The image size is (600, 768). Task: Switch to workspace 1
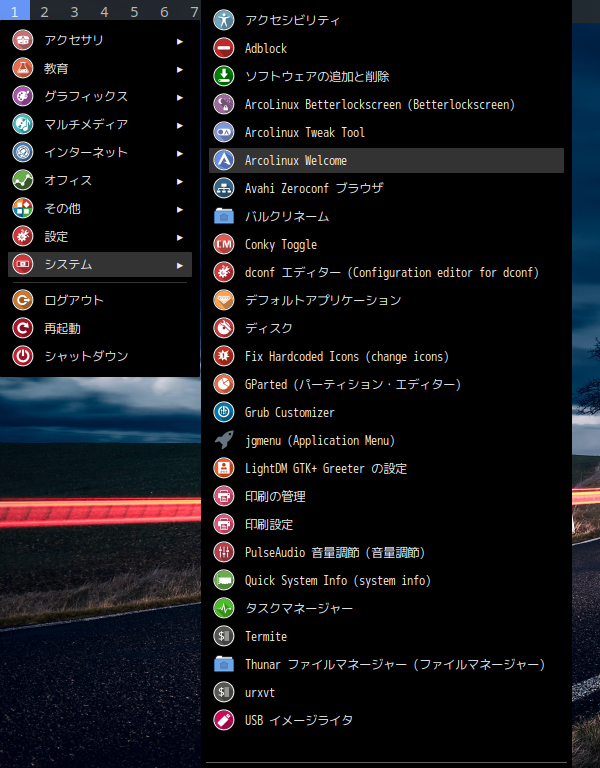[15, 11]
